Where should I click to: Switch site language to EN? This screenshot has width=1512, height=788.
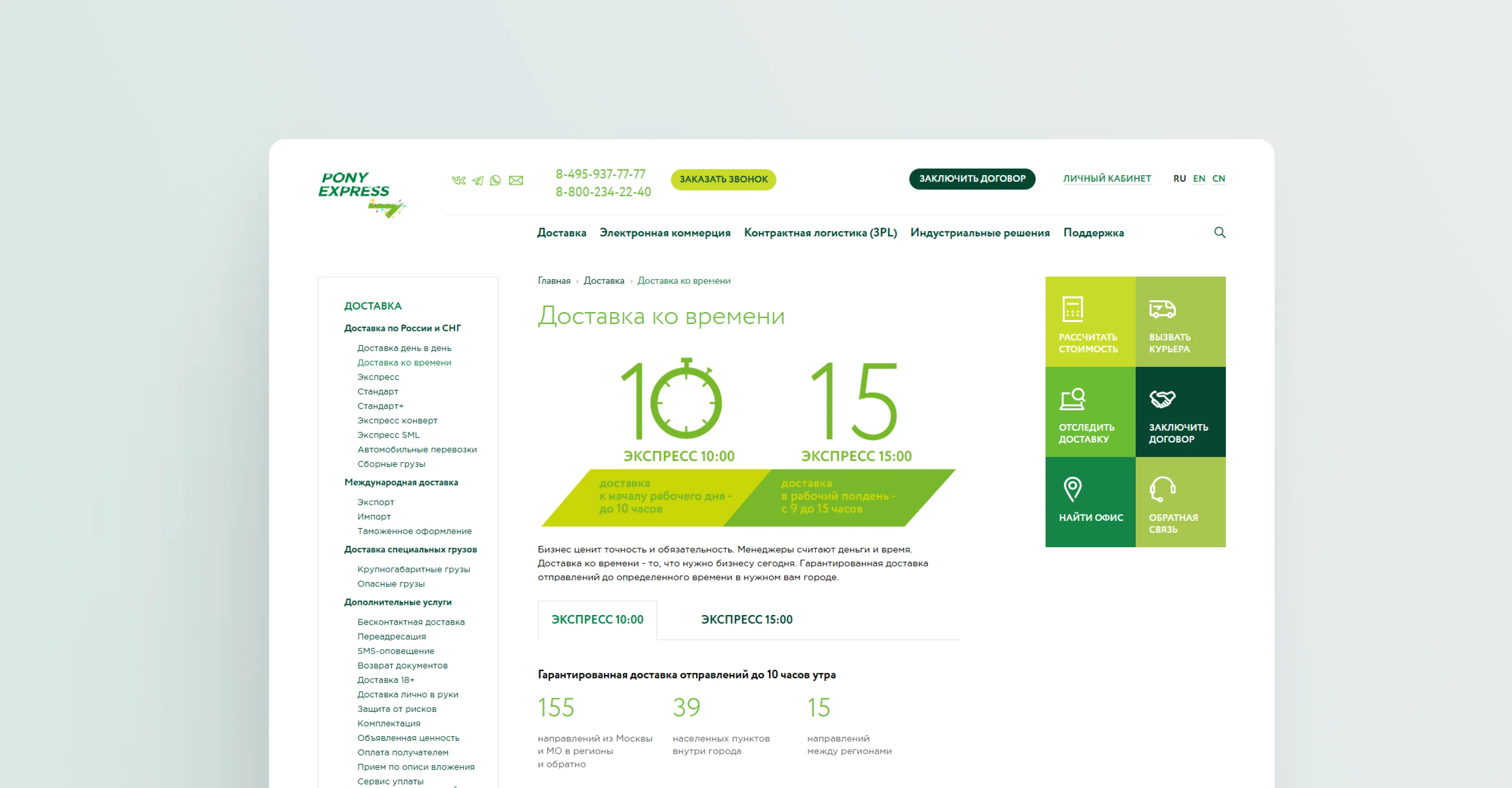pos(1199,179)
